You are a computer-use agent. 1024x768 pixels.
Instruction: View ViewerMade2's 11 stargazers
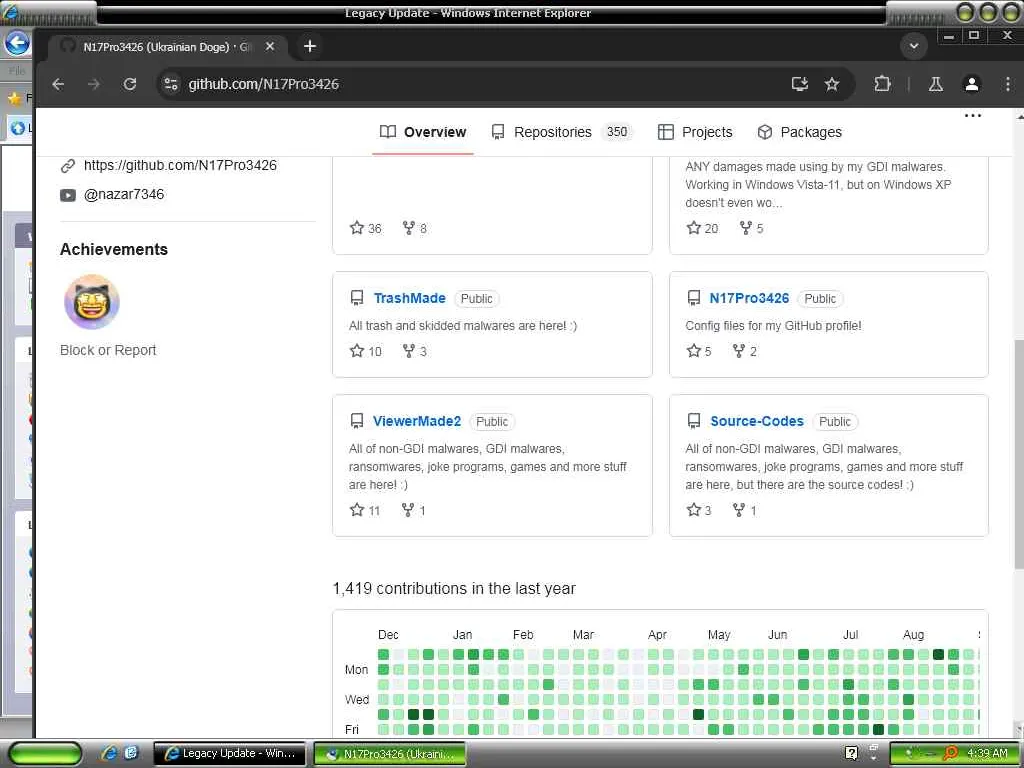pyautogui.click(x=364, y=511)
